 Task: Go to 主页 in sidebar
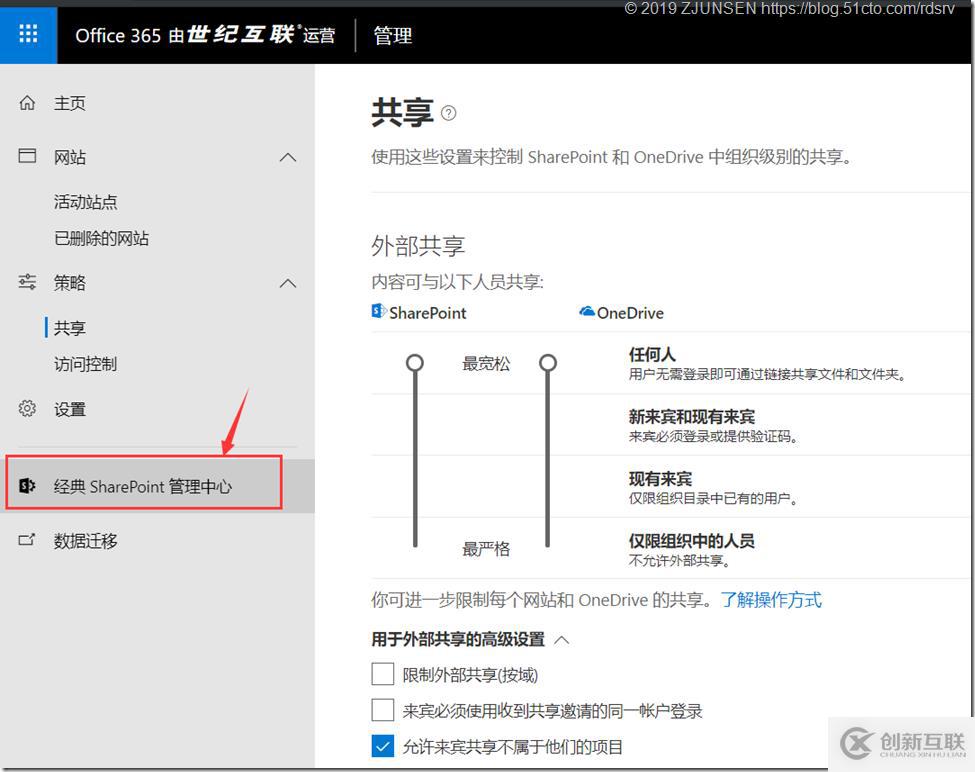[x=70, y=103]
